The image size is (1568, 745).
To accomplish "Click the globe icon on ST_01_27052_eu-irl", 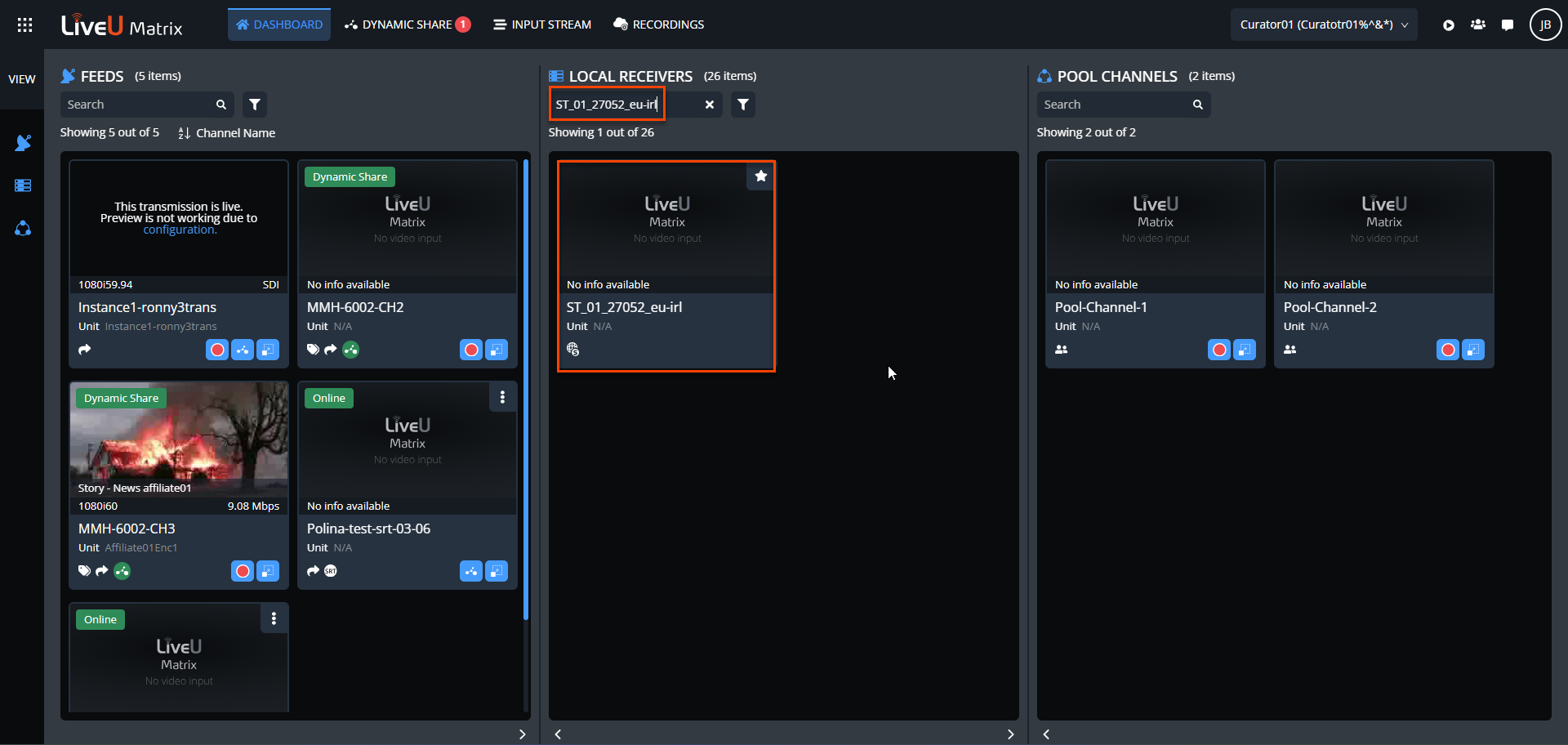I will pos(573,350).
